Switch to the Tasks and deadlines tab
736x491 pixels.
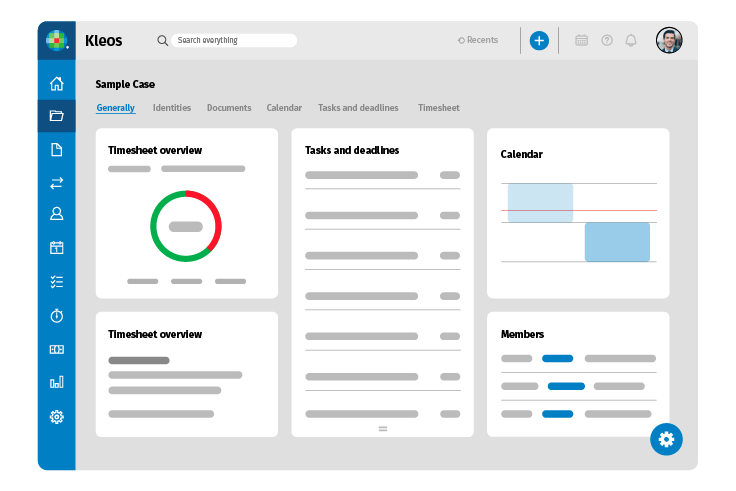click(x=358, y=108)
